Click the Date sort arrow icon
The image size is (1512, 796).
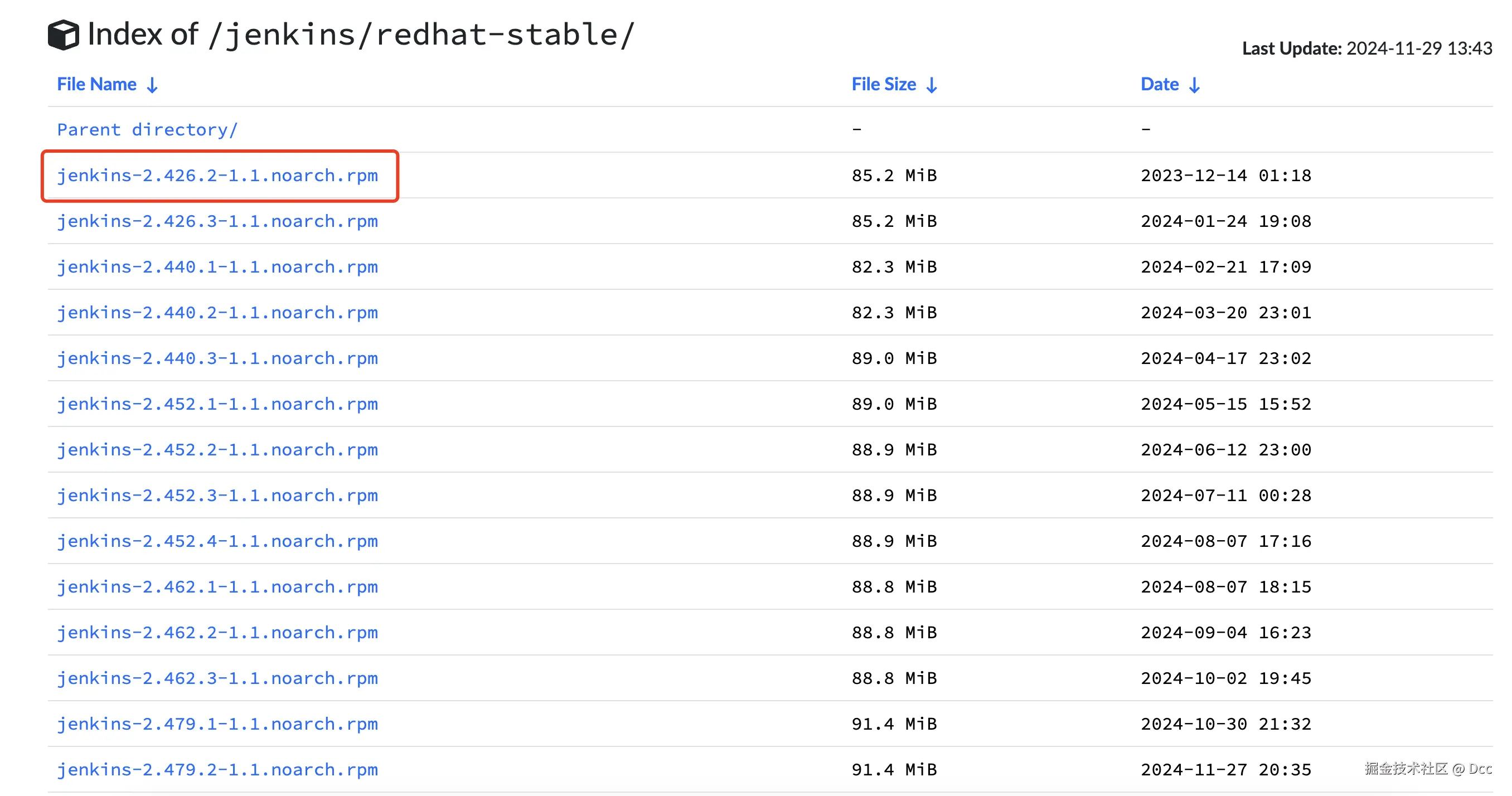click(1194, 86)
